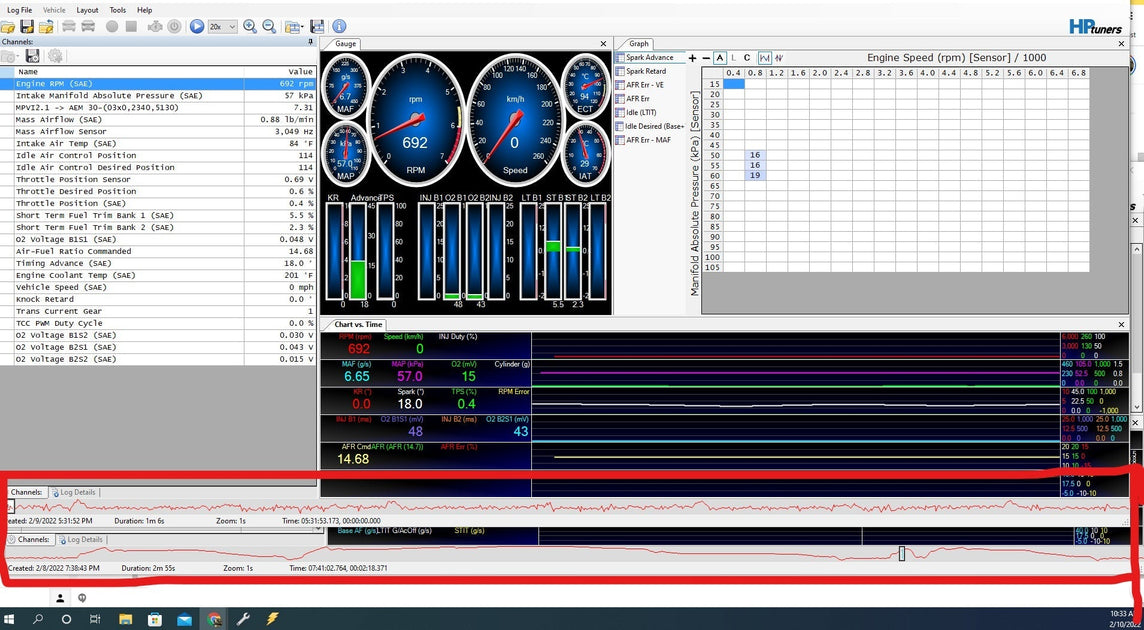The image size is (1144, 630).
Task: Open the Layout menu
Action: tap(88, 10)
